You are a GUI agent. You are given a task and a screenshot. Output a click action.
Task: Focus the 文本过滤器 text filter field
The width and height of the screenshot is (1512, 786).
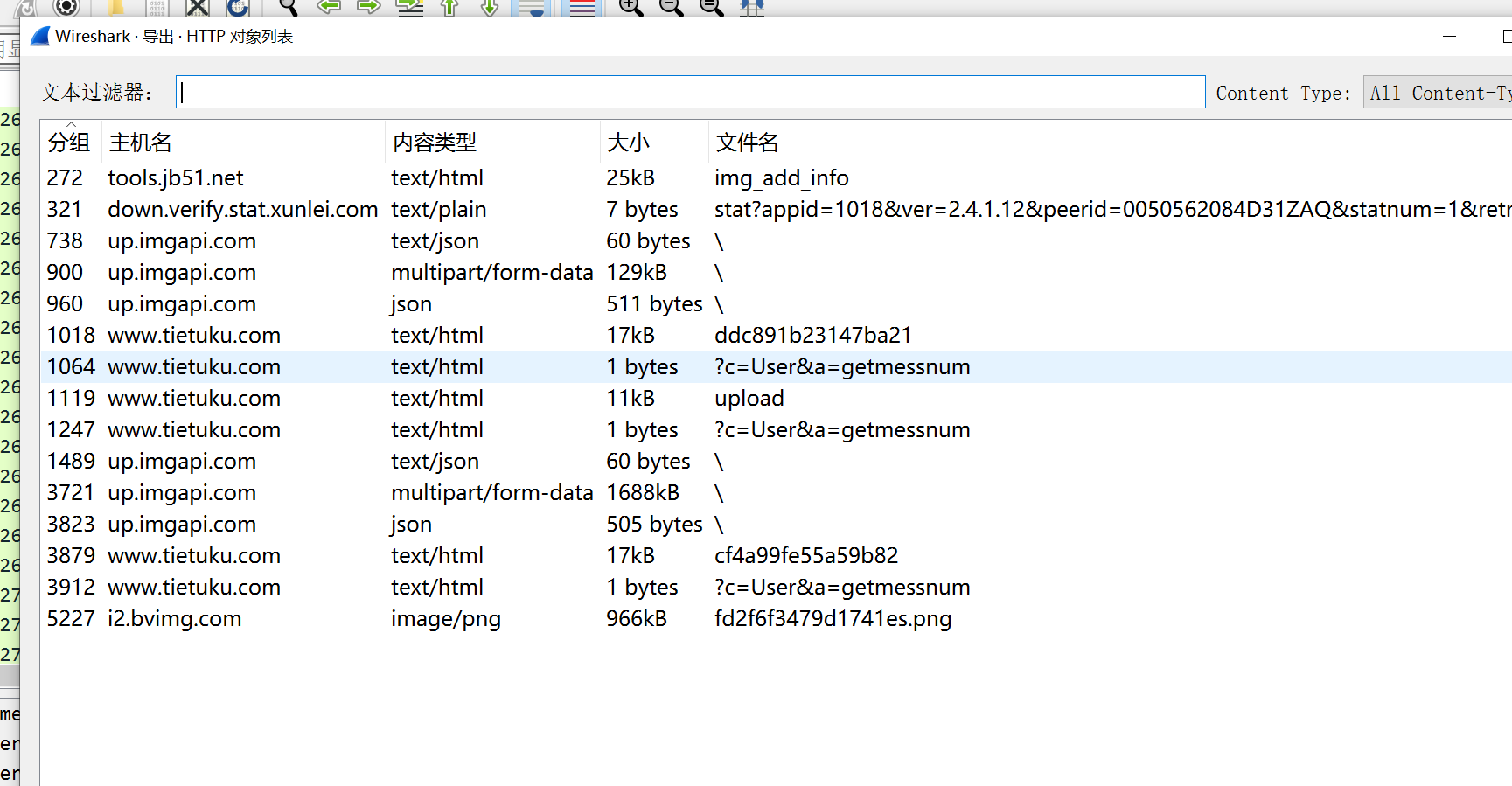[x=691, y=92]
